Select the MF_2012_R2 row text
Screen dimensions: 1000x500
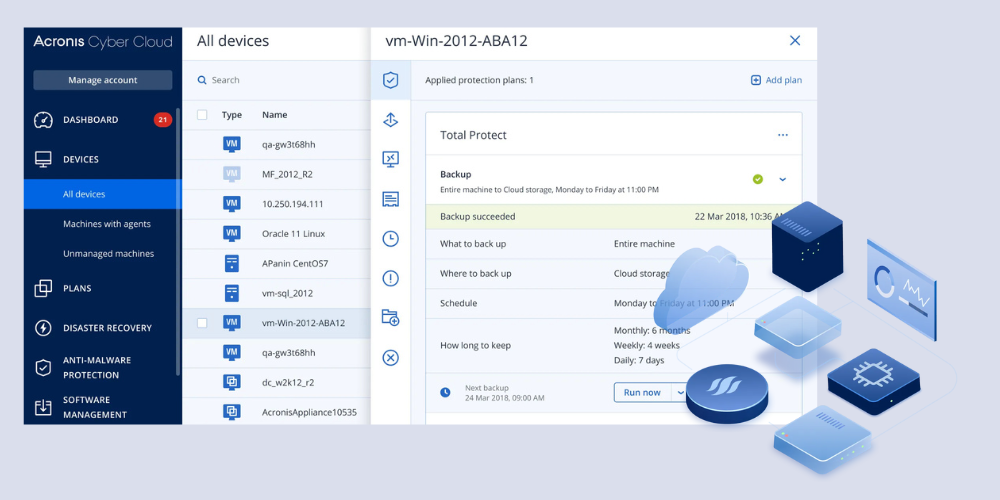[x=288, y=174]
